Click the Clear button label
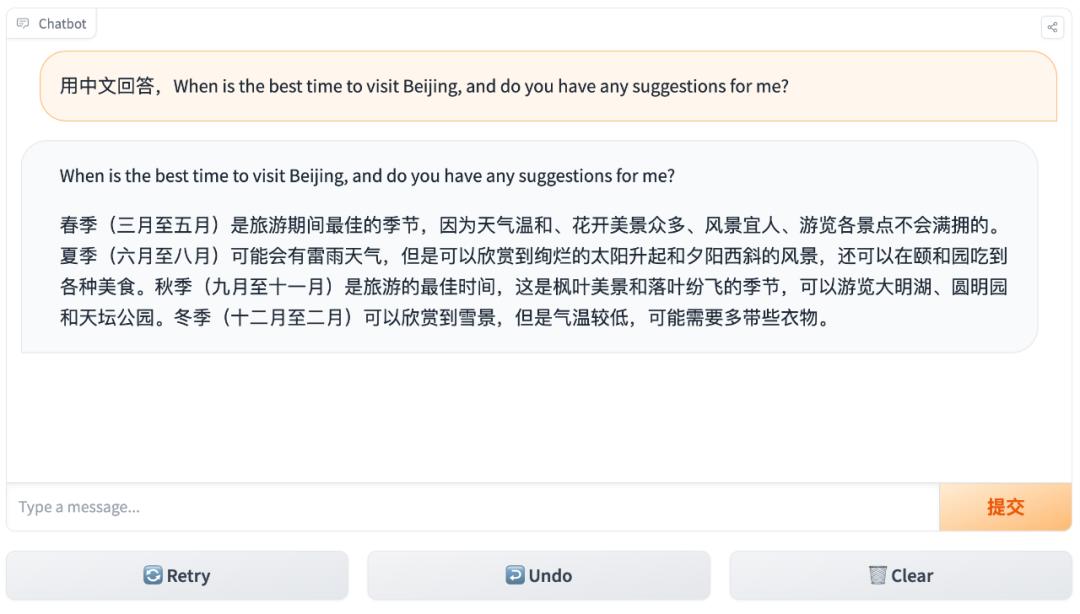Screen dimensions: 1080x614 (x=912, y=575)
